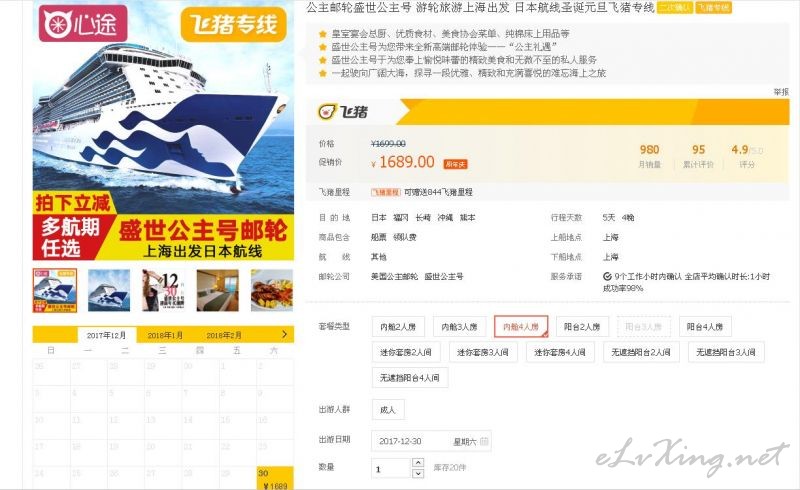Click the 飞猪专线 orange tag beside title

tap(714, 8)
